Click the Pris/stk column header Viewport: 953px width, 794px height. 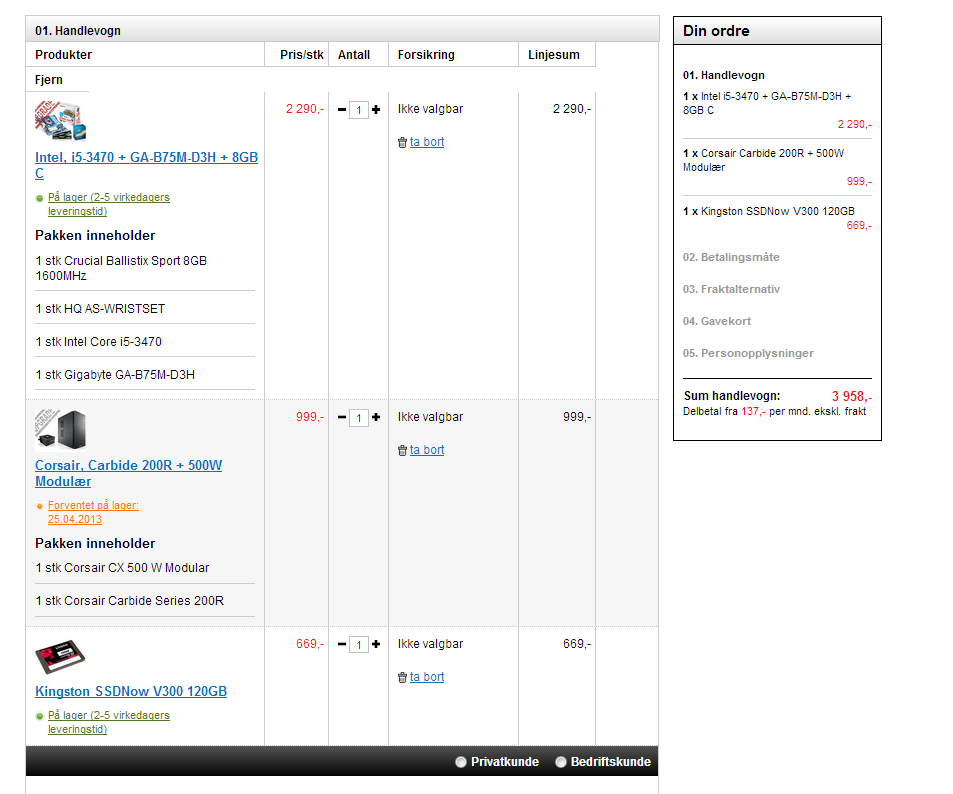click(x=301, y=55)
